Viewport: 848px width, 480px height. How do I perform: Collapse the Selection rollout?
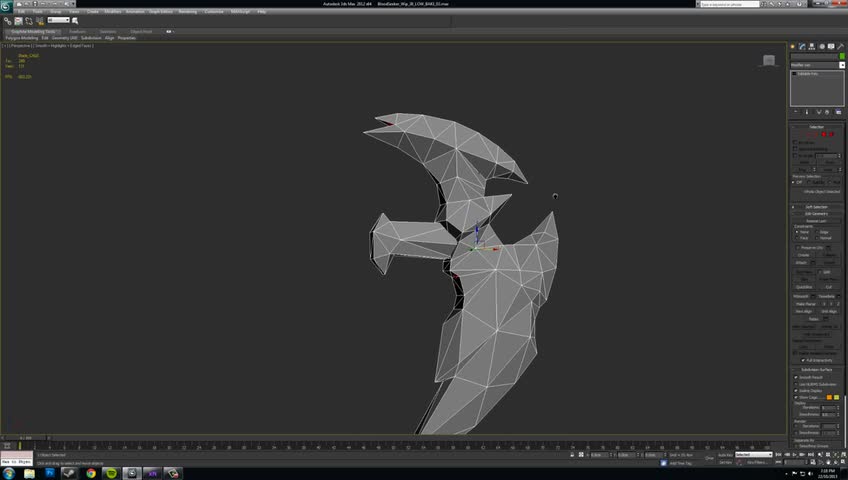[x=817, y=127]
